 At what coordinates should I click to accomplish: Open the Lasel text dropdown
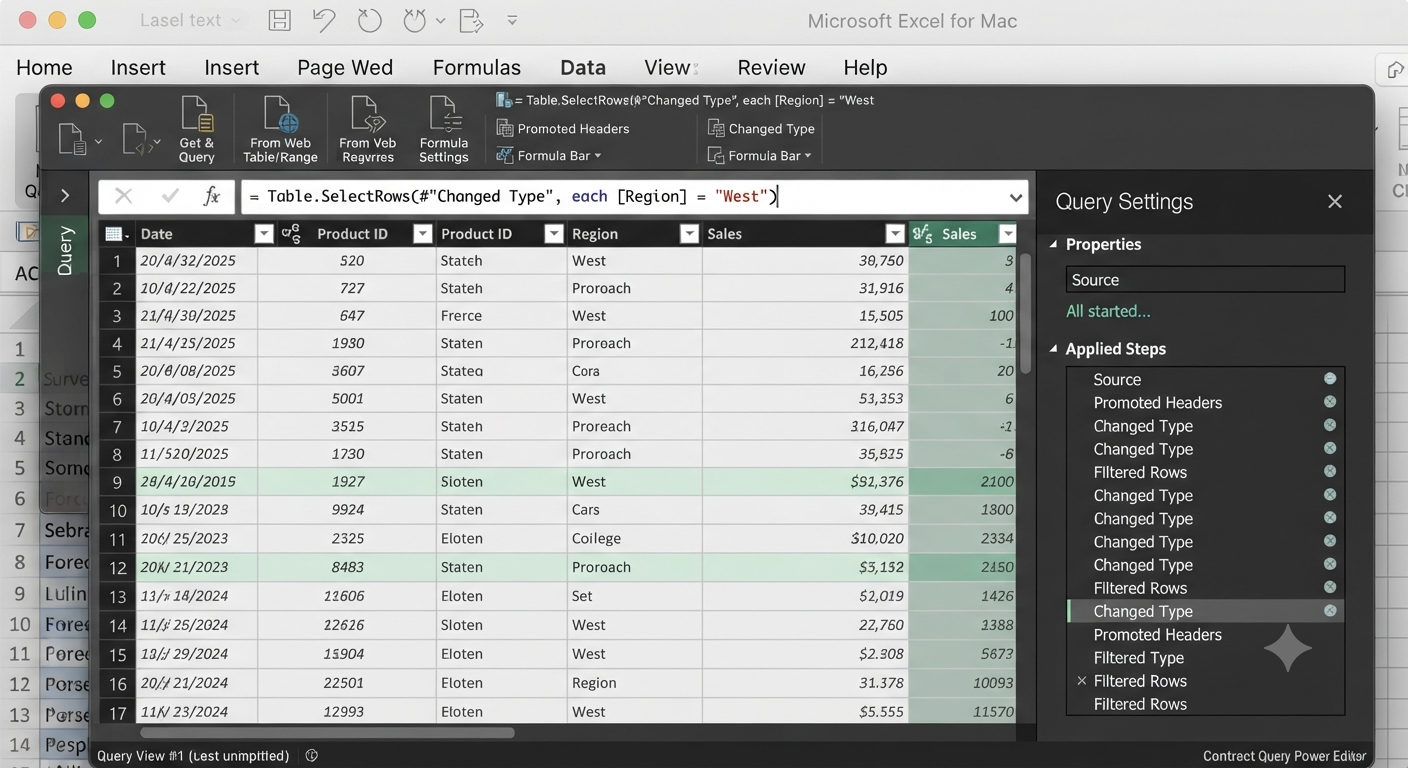tap(192, 20)
